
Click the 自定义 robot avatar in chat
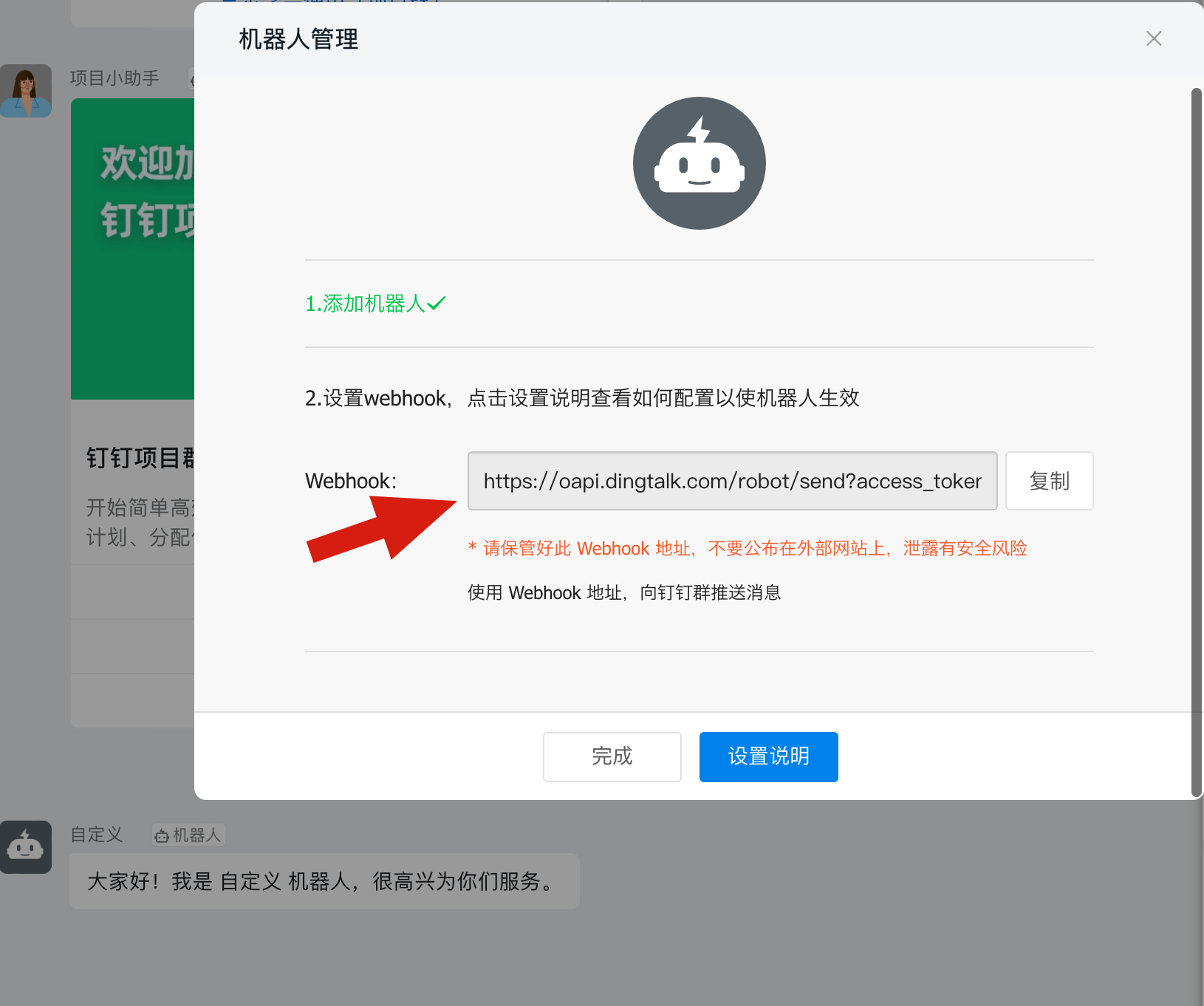pos(26,846)
